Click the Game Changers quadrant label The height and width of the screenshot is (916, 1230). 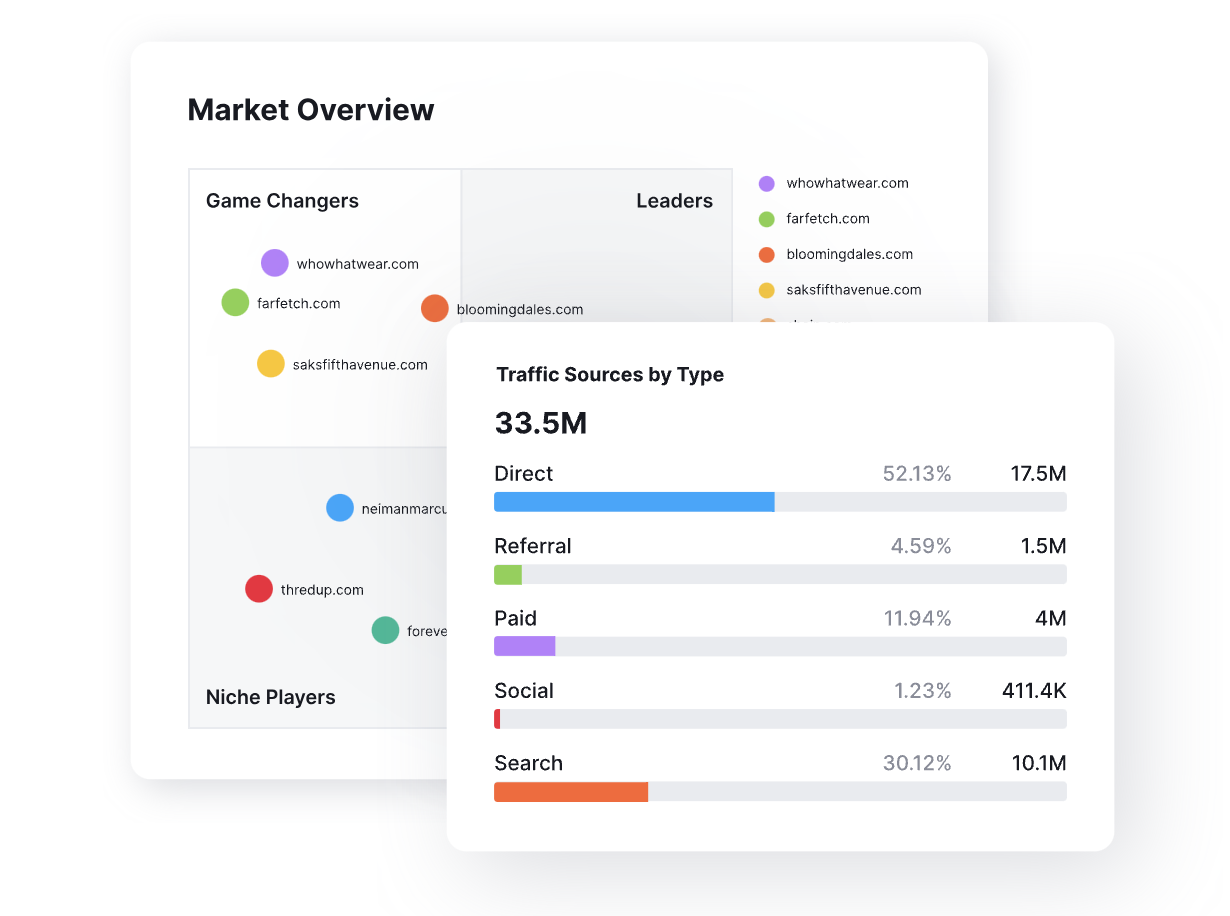282,201
